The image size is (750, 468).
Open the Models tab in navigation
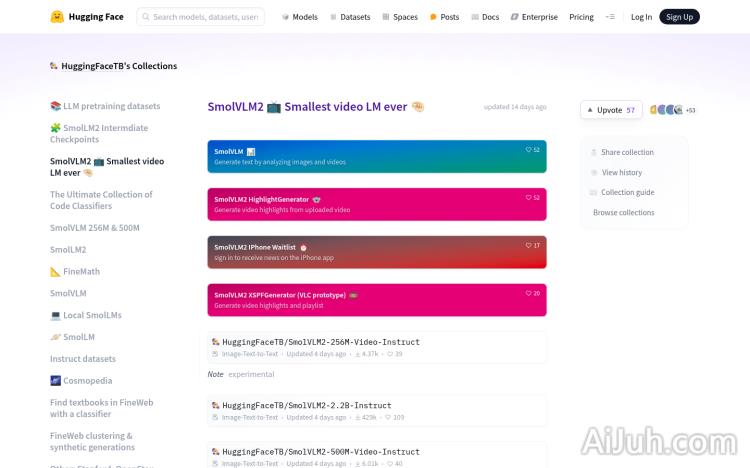(299, 17)
